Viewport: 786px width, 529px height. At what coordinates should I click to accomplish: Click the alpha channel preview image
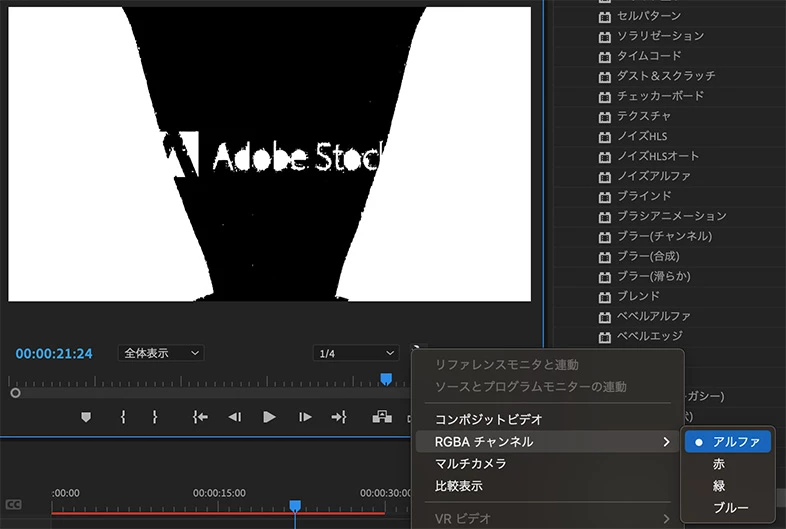click(270, 154)
